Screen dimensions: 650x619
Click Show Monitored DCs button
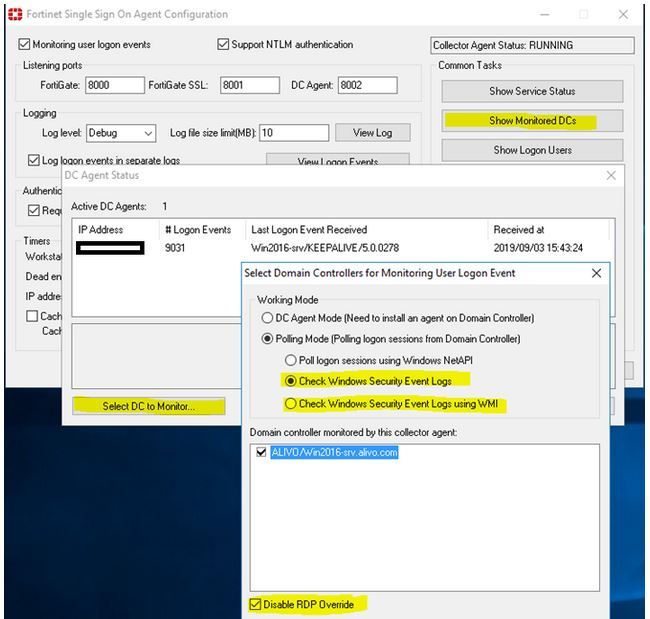[532, 121]
